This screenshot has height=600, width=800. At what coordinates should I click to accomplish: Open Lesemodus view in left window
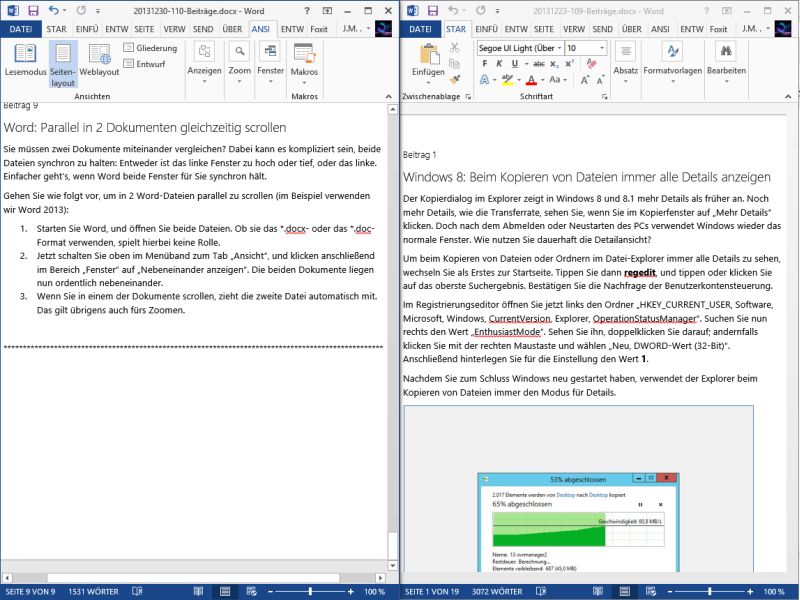coord(25,60)
